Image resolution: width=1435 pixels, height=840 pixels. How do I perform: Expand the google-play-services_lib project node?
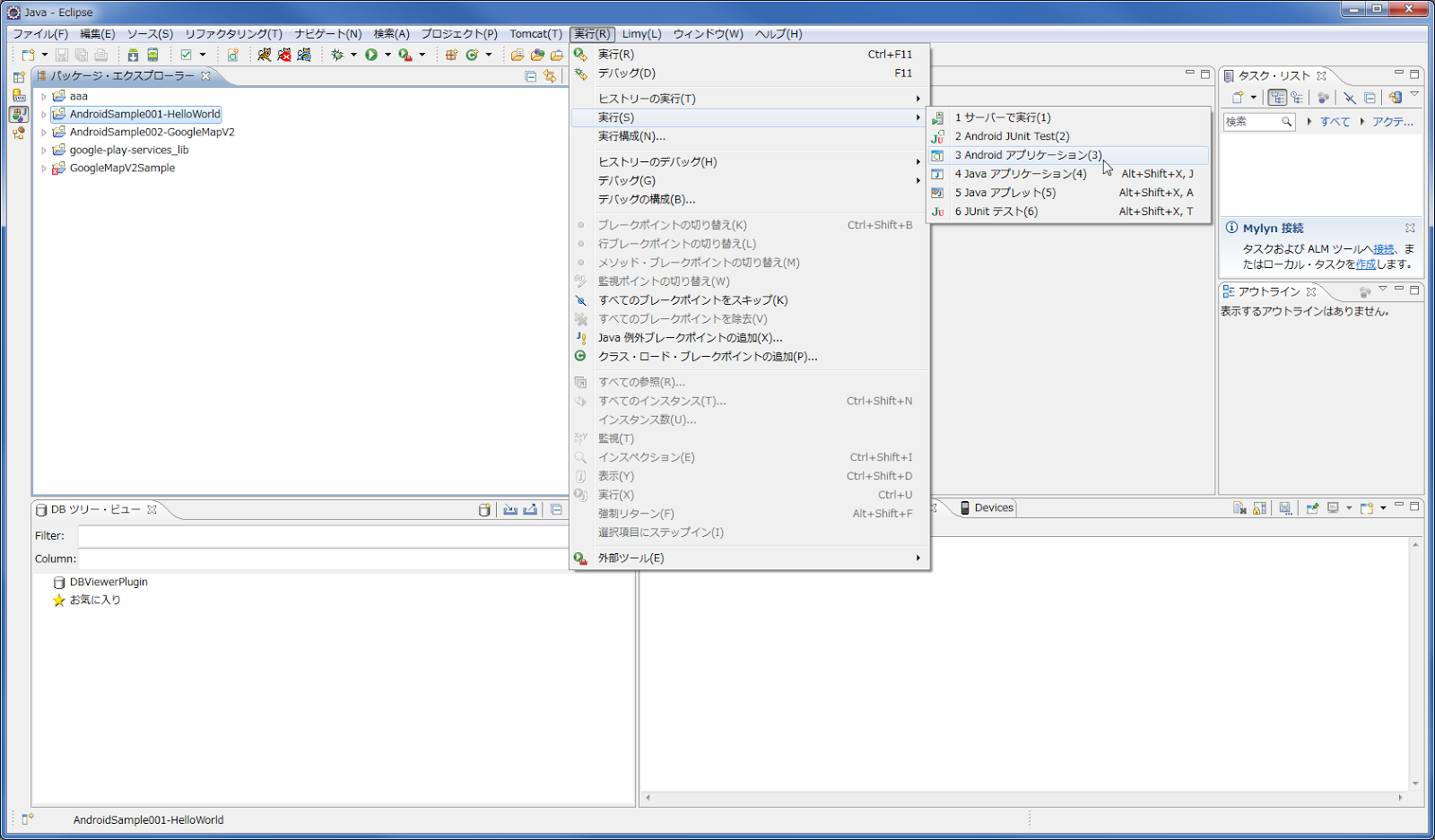43,150
